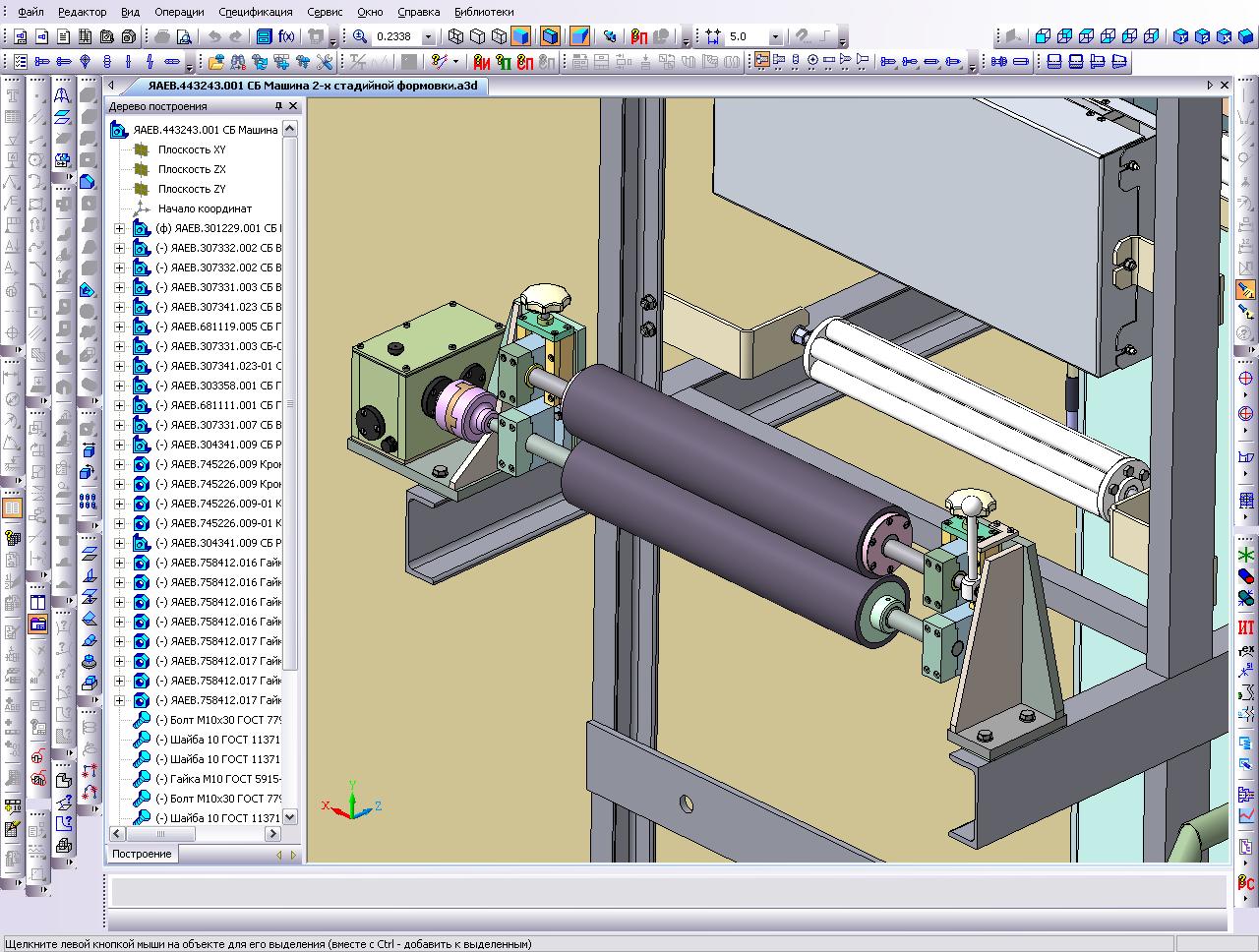The height and width of the screenshot is (952, 1259).
Task: Open the Библиотеки menu
Action: pyautogui.click(x=484, y=12)
